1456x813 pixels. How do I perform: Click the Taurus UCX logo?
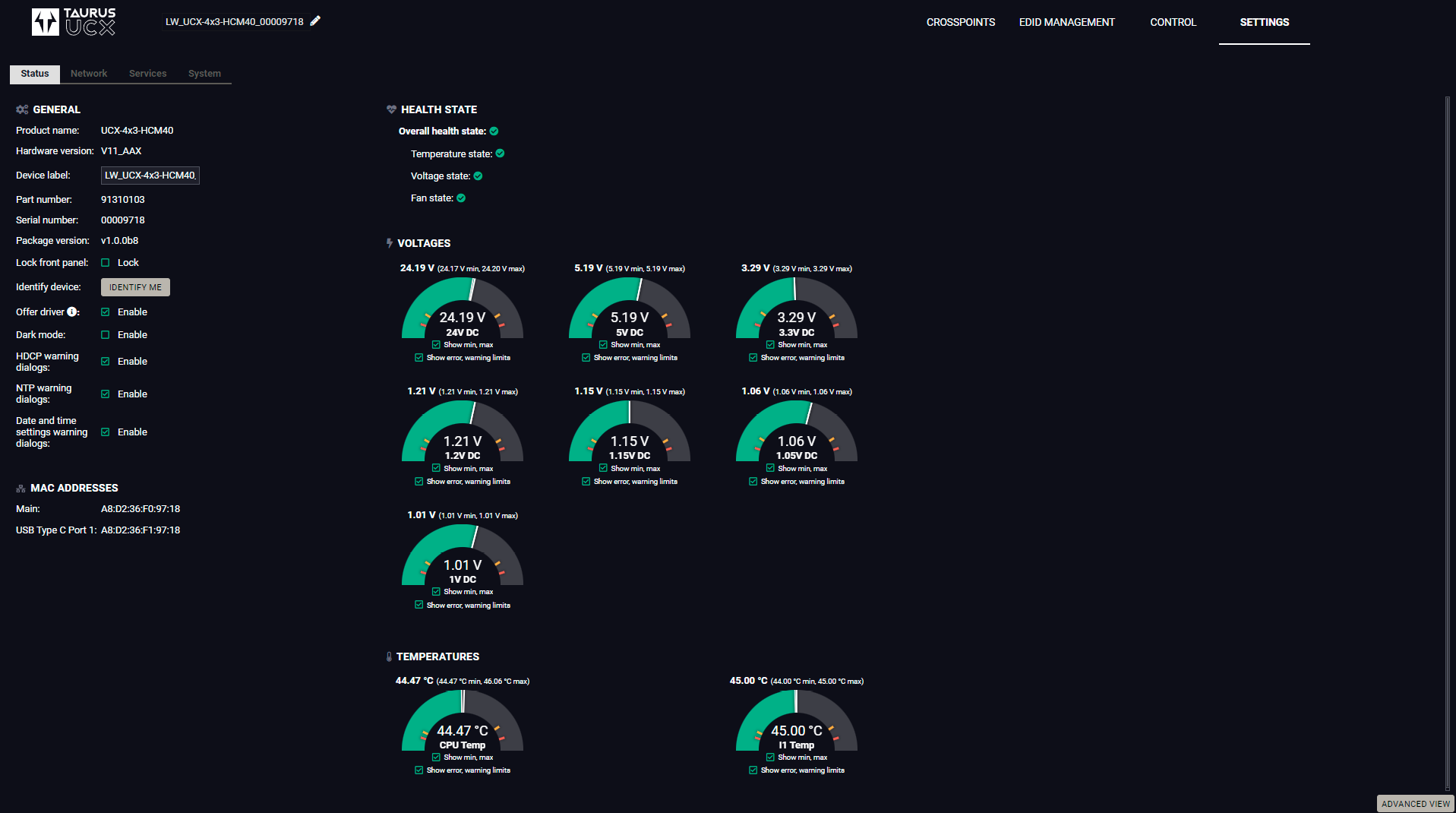coord(74,22)
